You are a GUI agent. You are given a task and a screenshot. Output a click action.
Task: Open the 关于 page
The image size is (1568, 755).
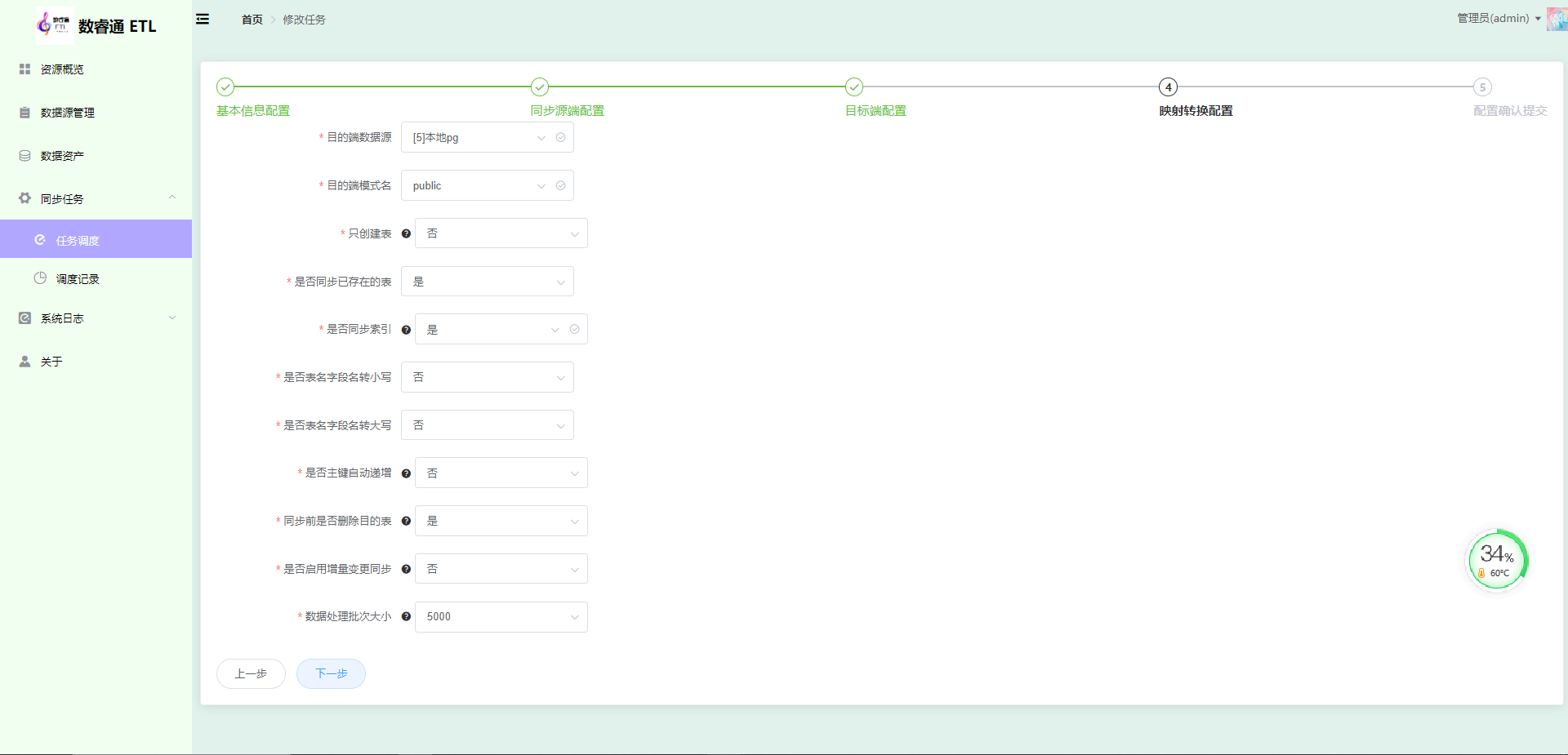point(96,362)
